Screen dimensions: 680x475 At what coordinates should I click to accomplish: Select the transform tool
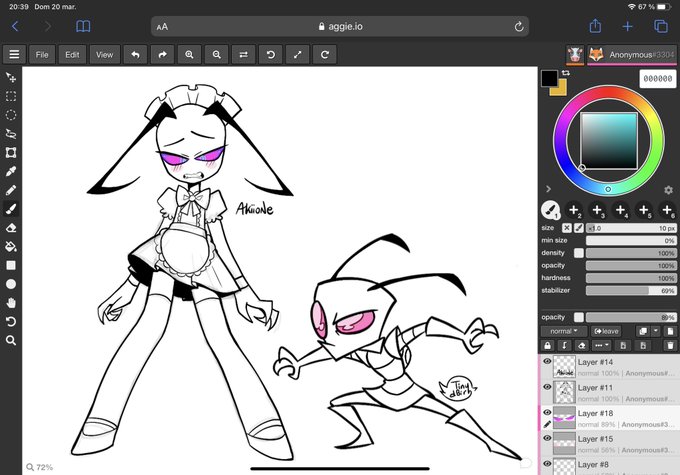point(11,152)
